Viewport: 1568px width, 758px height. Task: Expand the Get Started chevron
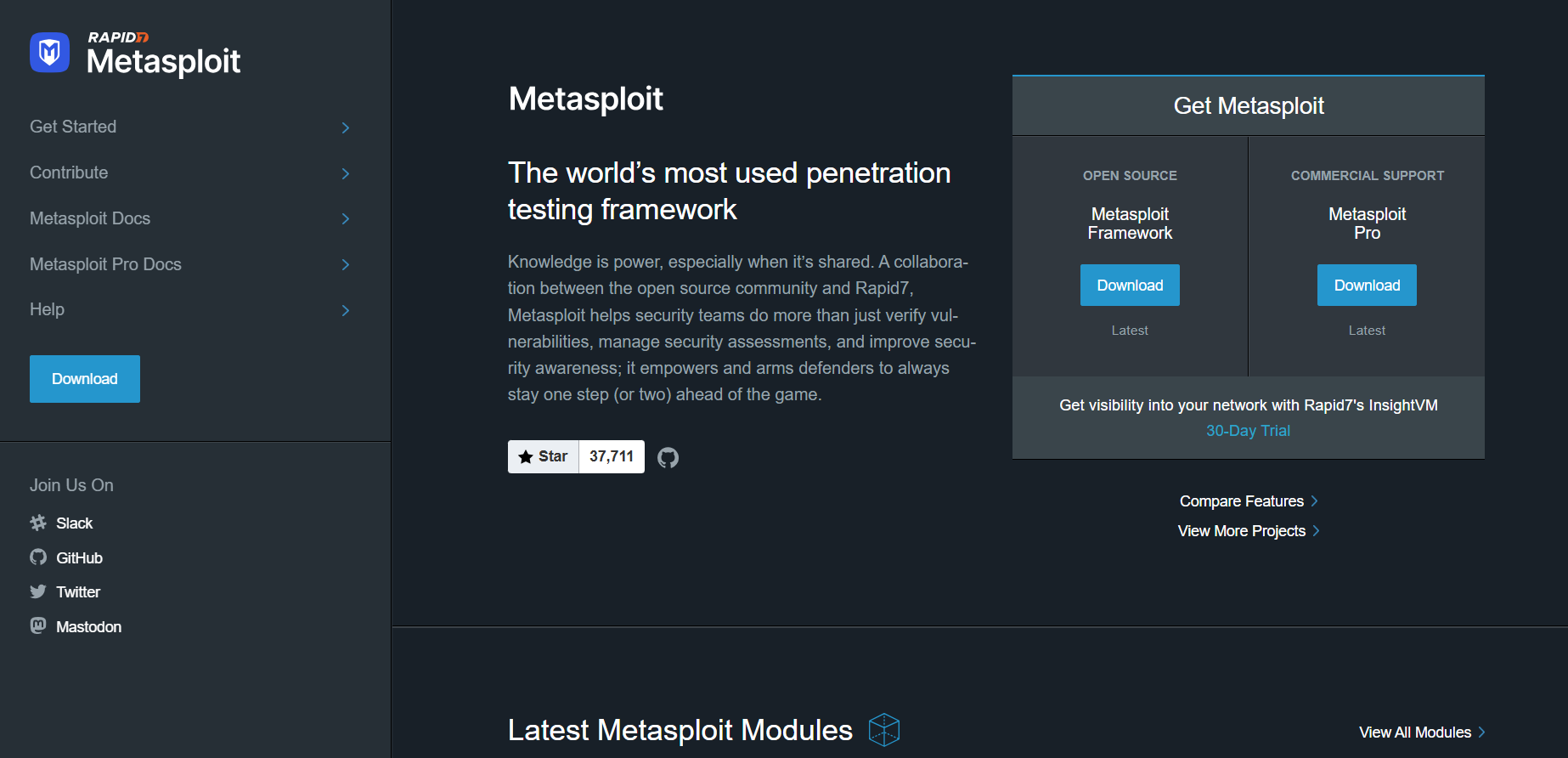point(346,127)
